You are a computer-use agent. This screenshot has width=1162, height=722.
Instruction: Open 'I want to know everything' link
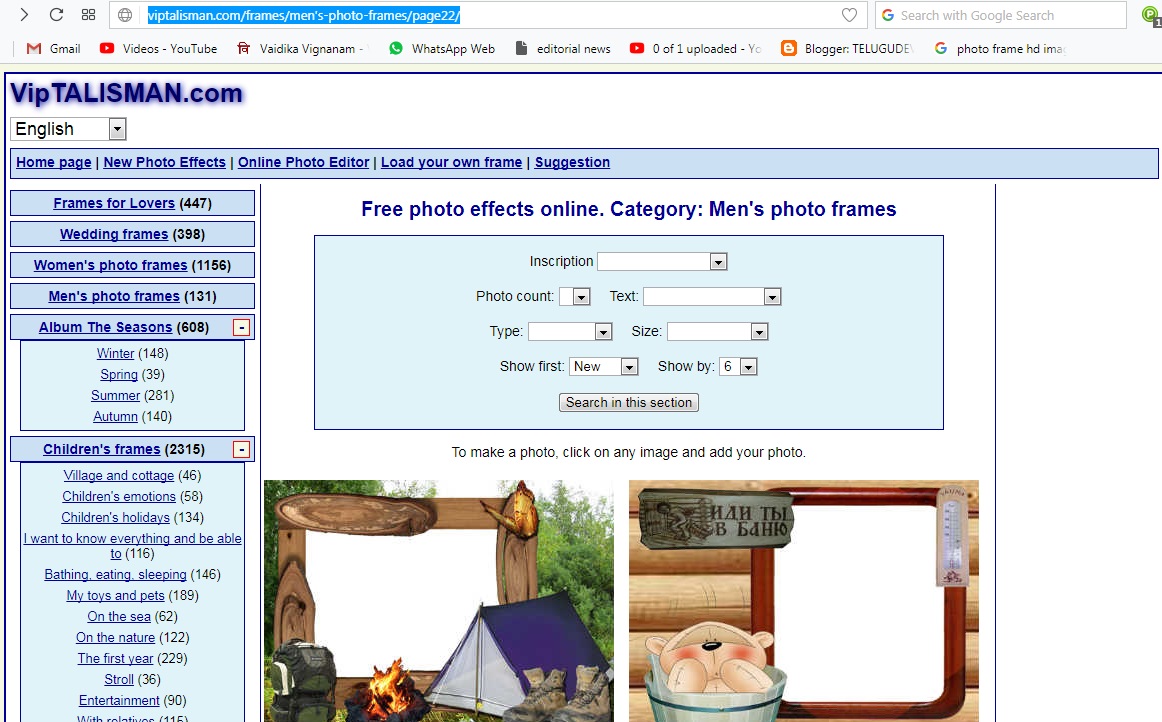pos(133,546)
